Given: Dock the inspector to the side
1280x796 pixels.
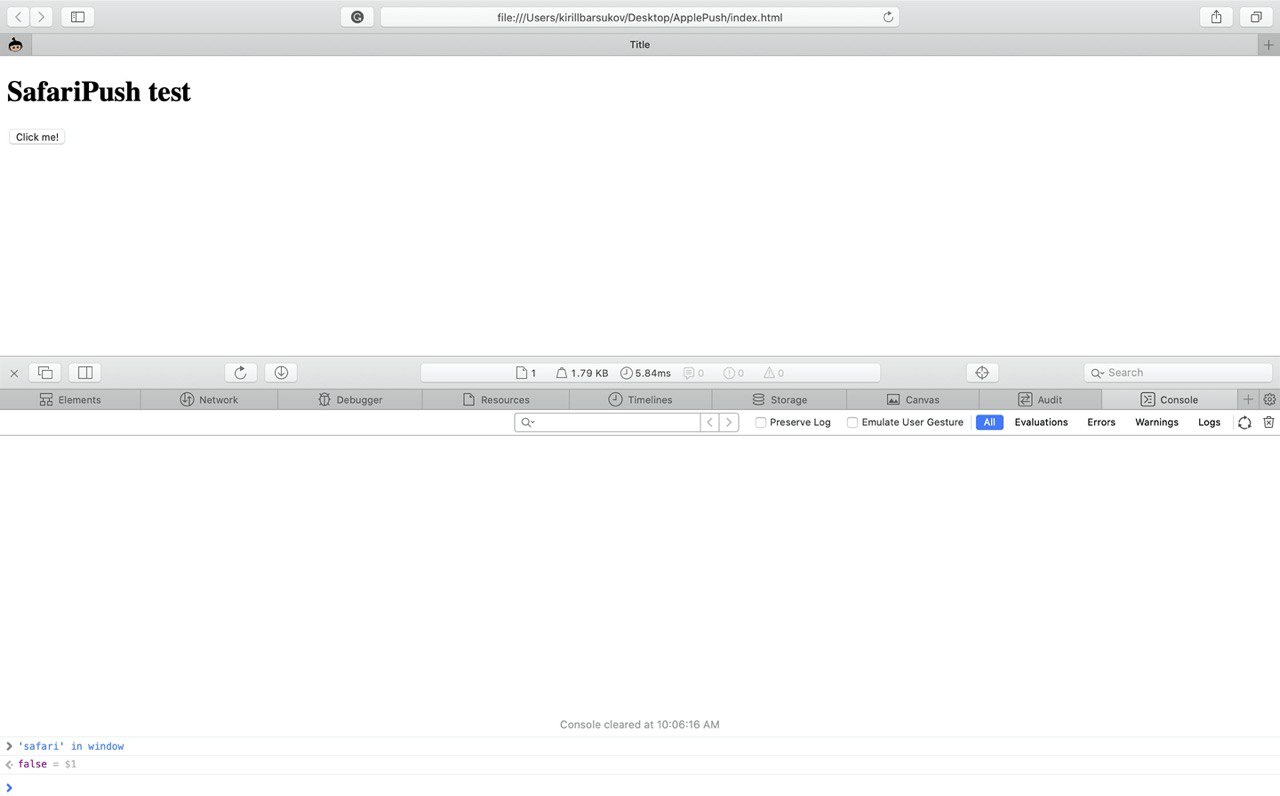Looking at the screenshot, I should [x=85, y=373].
